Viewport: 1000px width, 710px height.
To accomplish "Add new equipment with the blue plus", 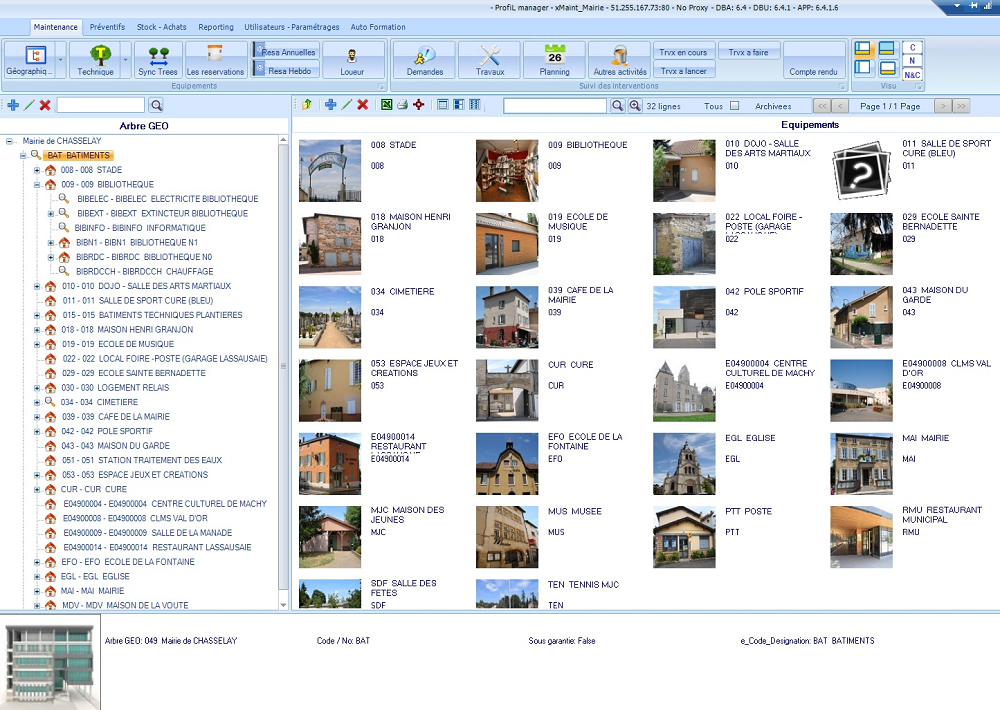I will (330, 105).
